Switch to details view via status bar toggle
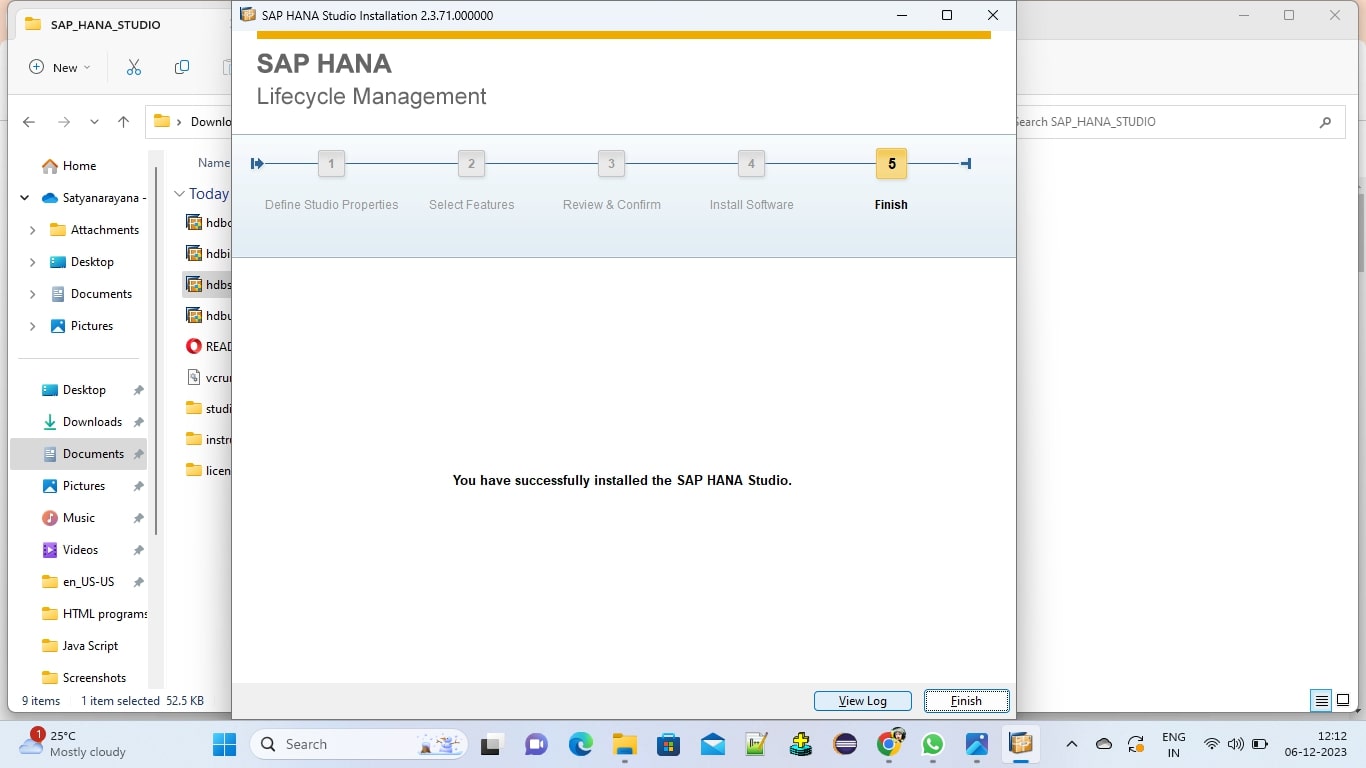1366x768 pixels. coord(1321,700)
